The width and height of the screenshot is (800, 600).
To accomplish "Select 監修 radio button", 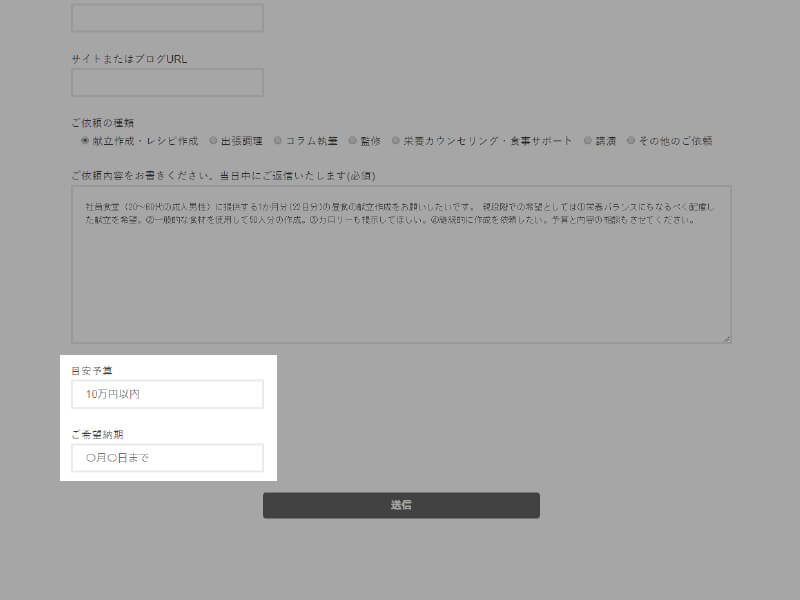I will (353, 140).
